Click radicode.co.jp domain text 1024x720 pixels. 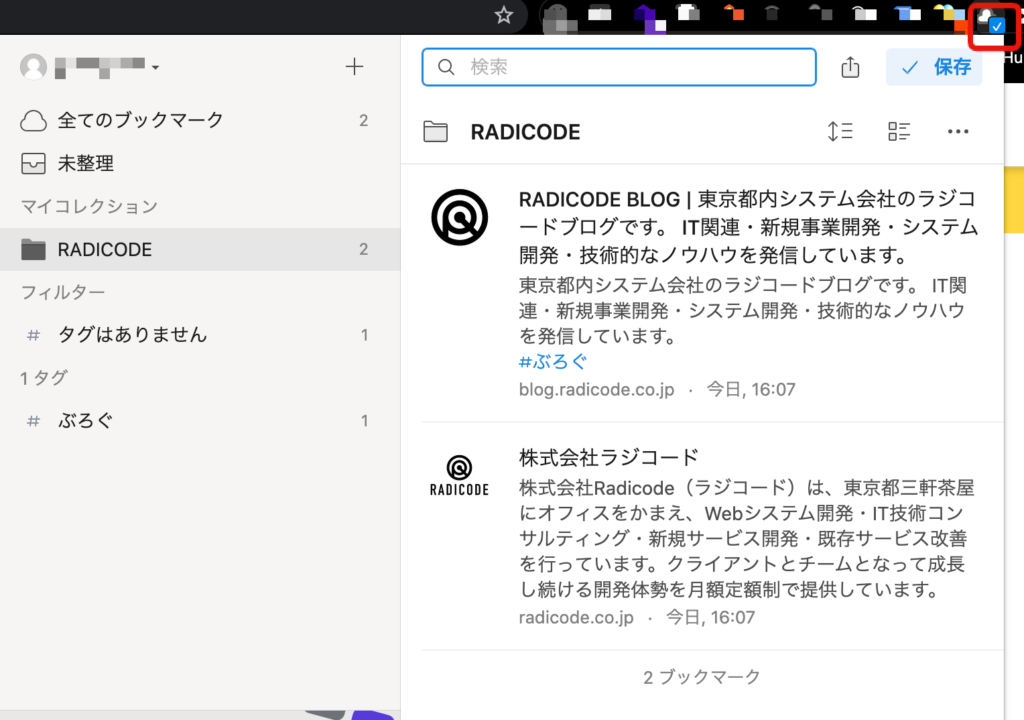[576, 617]
